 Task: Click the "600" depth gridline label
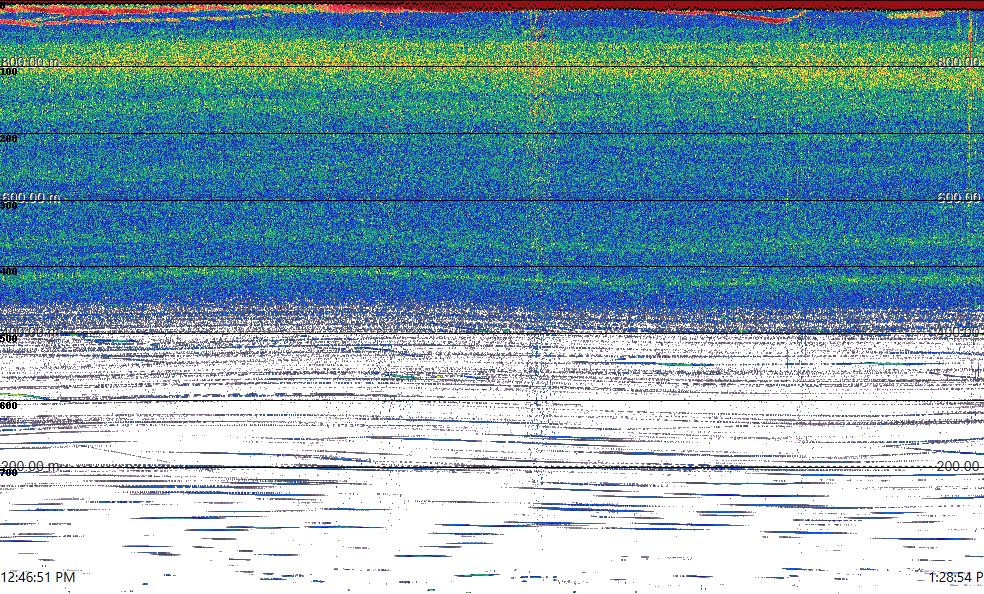[x=9, y=406]
